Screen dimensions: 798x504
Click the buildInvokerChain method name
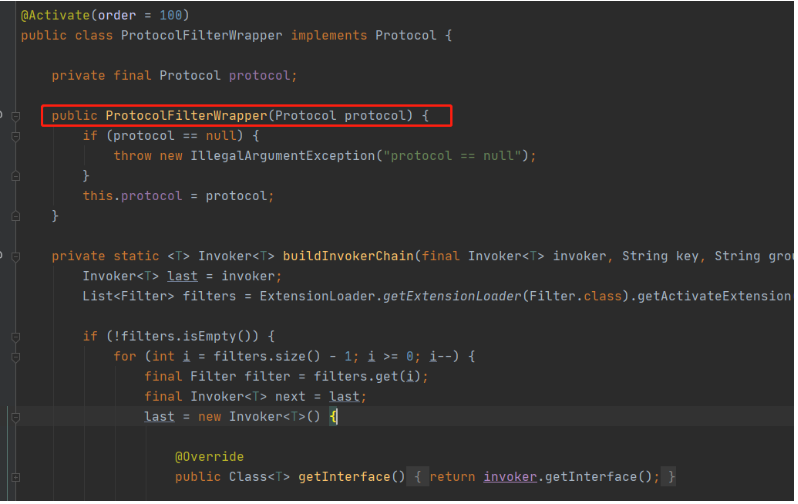point(348,257)
